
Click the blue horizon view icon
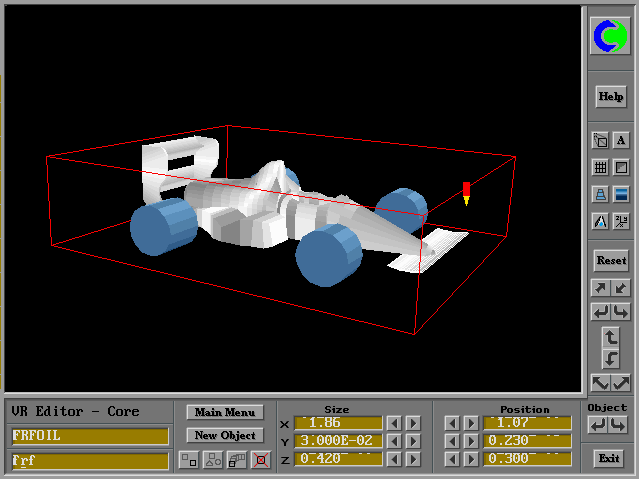pyautogui.click(x=621, y=195)
